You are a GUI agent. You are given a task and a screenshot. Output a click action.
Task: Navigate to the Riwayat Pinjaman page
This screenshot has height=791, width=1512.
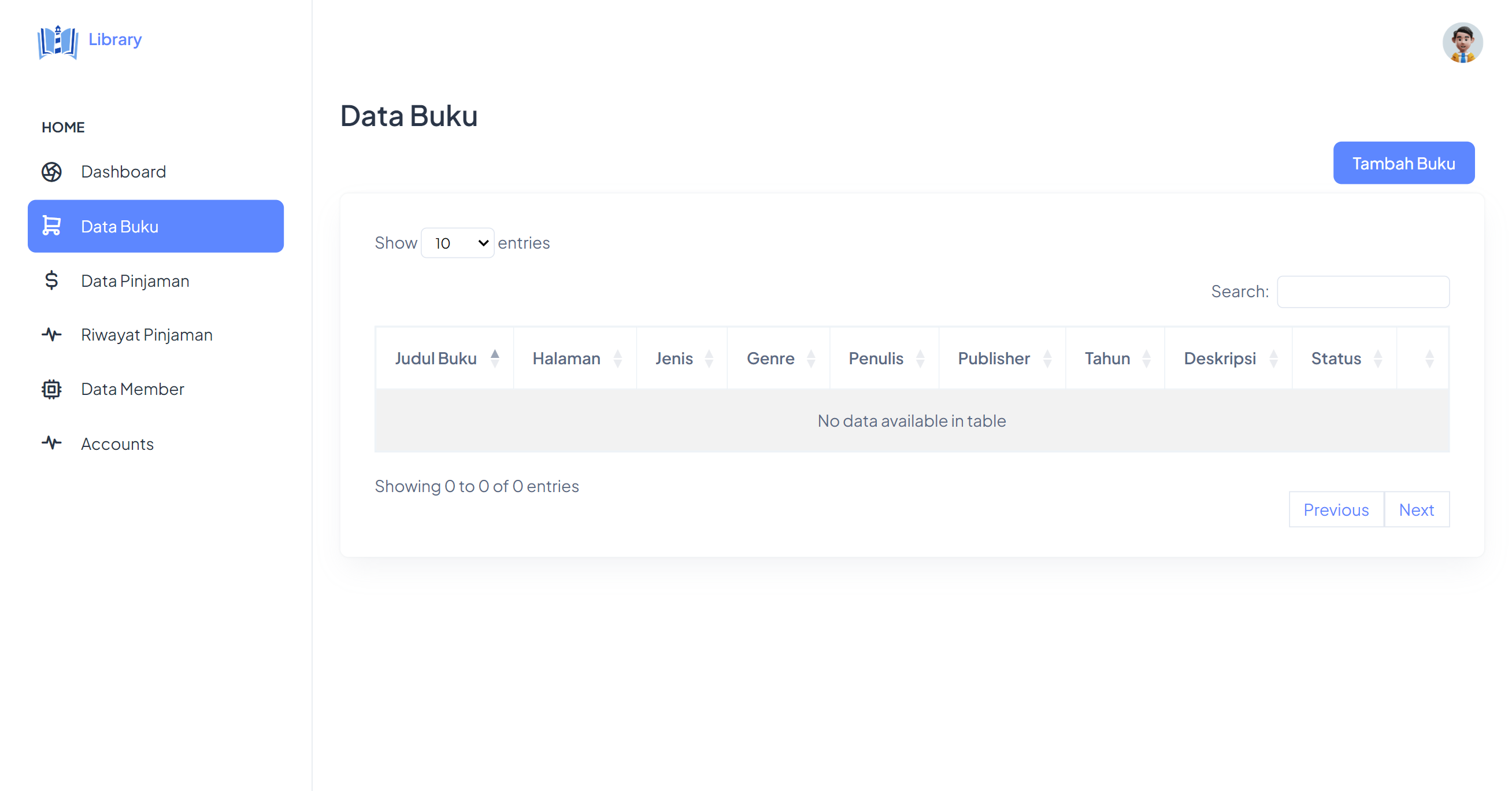[x=146, y=334]
